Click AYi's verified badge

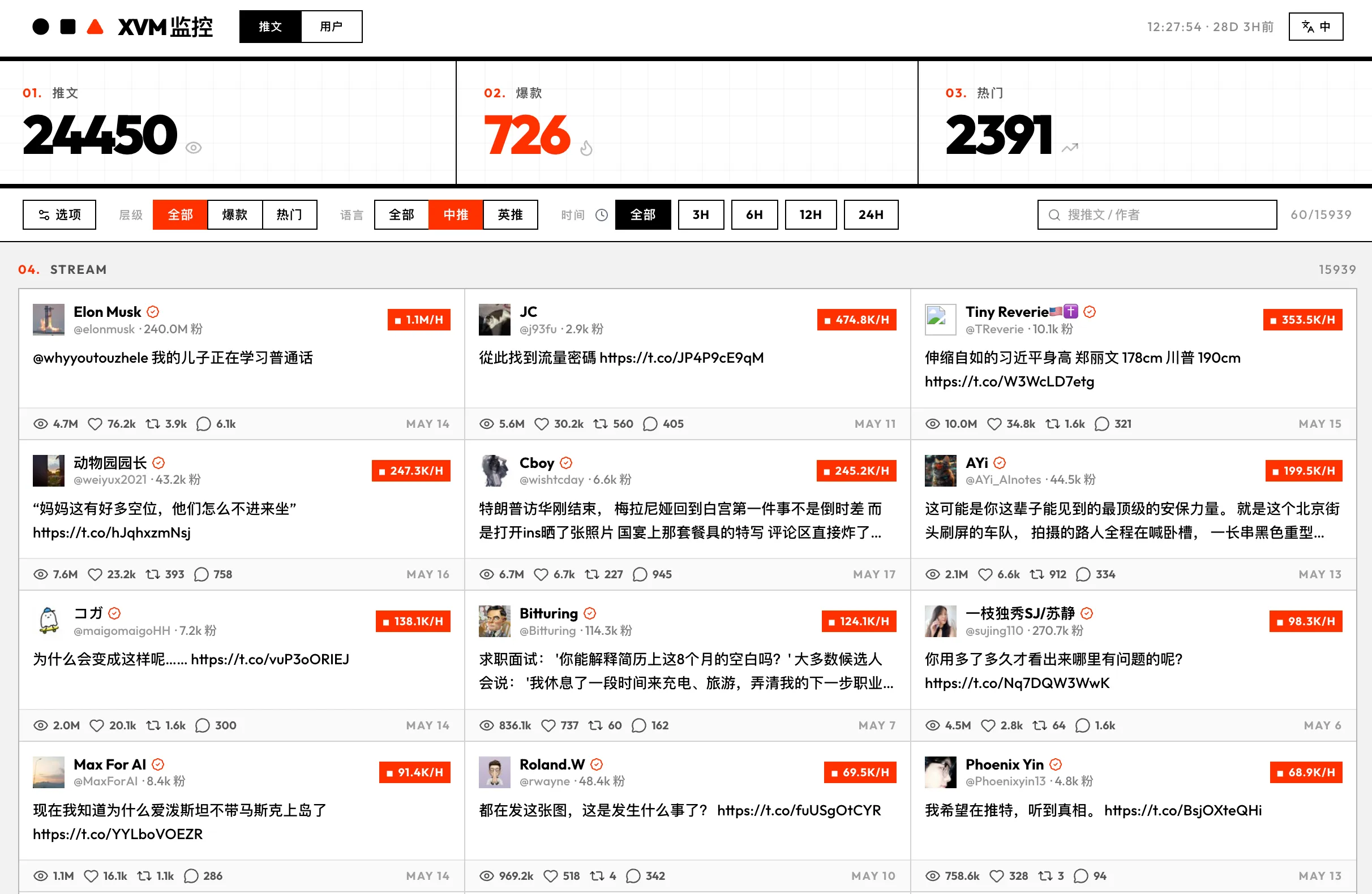point(1000,463)
